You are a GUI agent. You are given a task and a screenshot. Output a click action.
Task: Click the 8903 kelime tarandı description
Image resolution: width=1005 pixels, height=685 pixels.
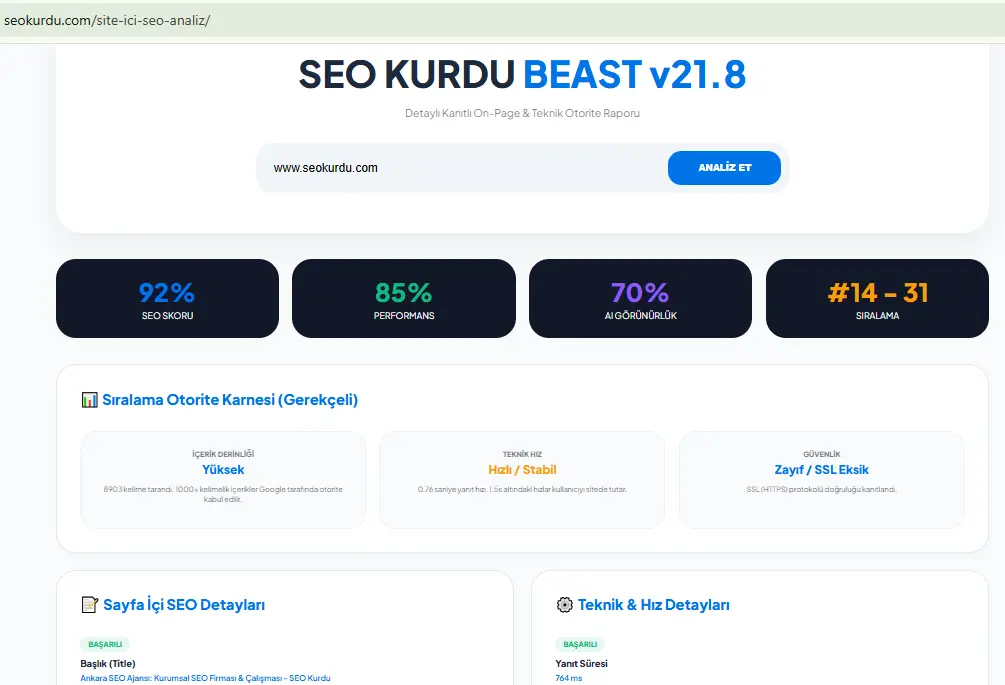(x=223, y=494)
